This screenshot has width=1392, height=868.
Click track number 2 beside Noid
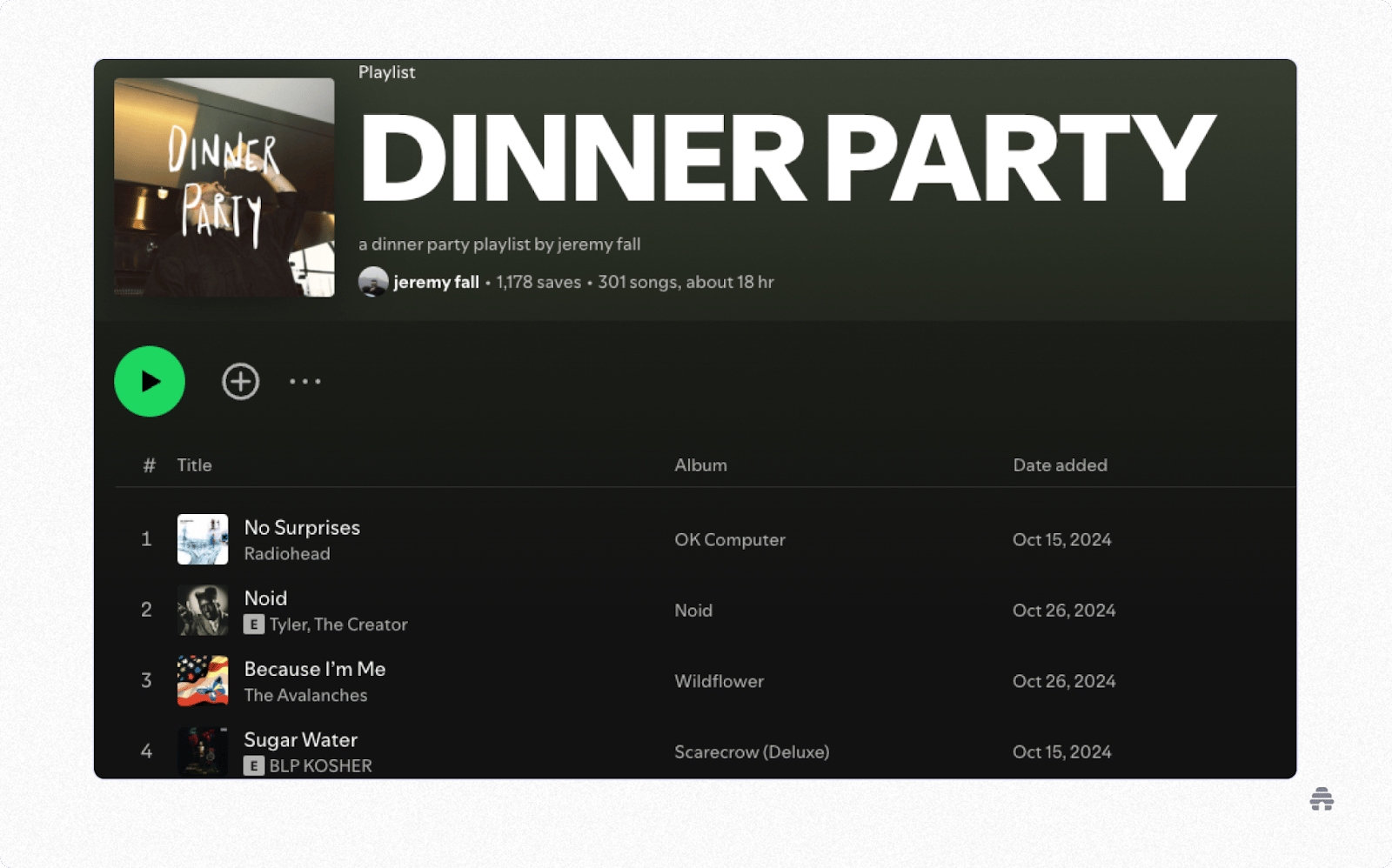146,610
